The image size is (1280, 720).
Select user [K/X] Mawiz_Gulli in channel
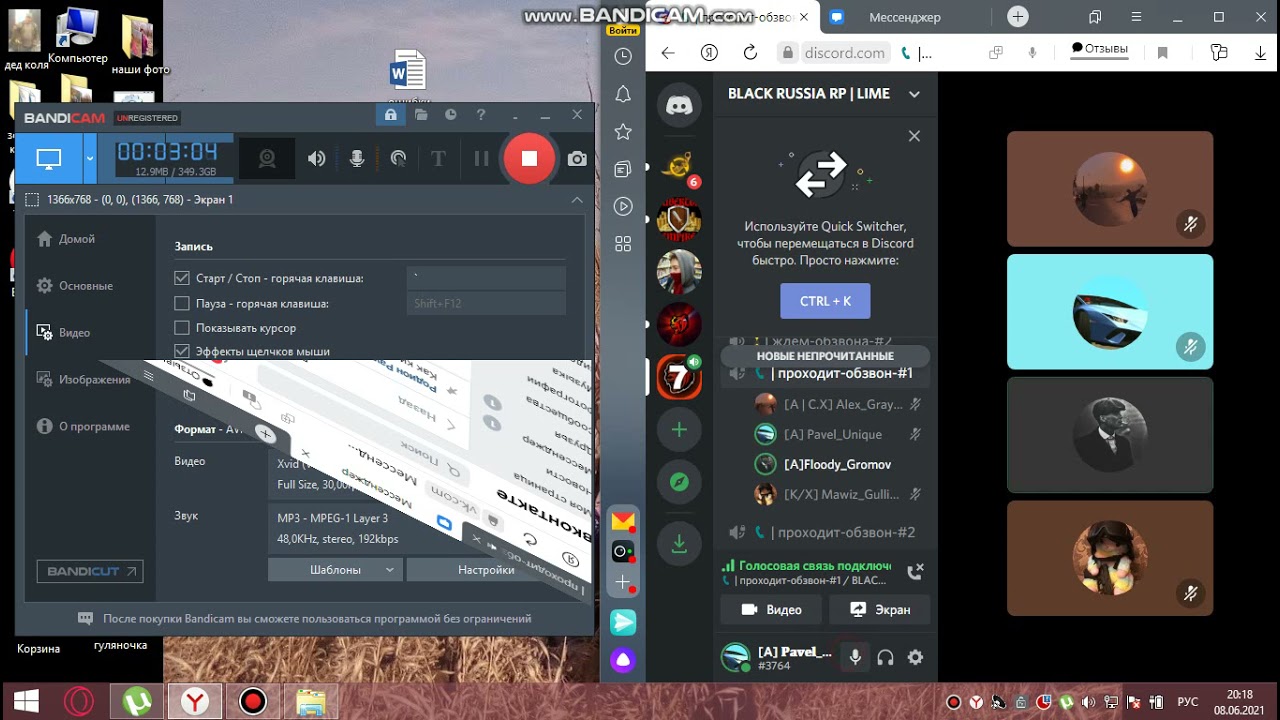[837, 494]
